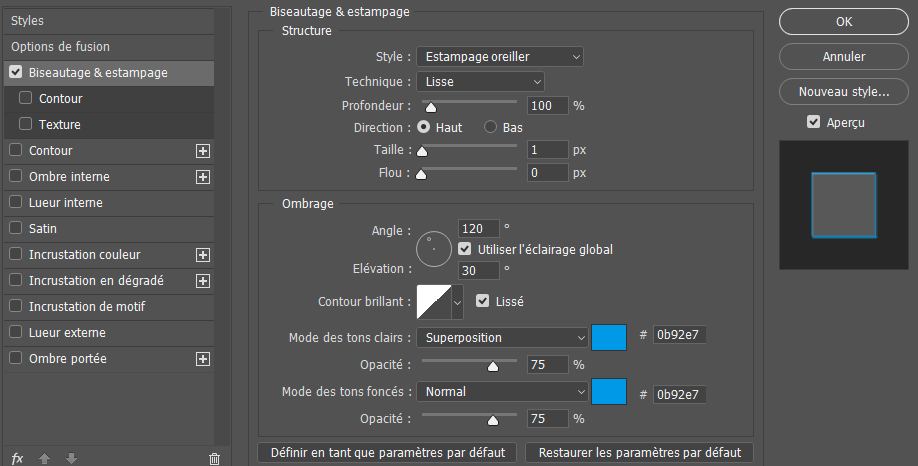Click the highlight blue color swatch
918x466 pixels.
click(x=609, y=338)
